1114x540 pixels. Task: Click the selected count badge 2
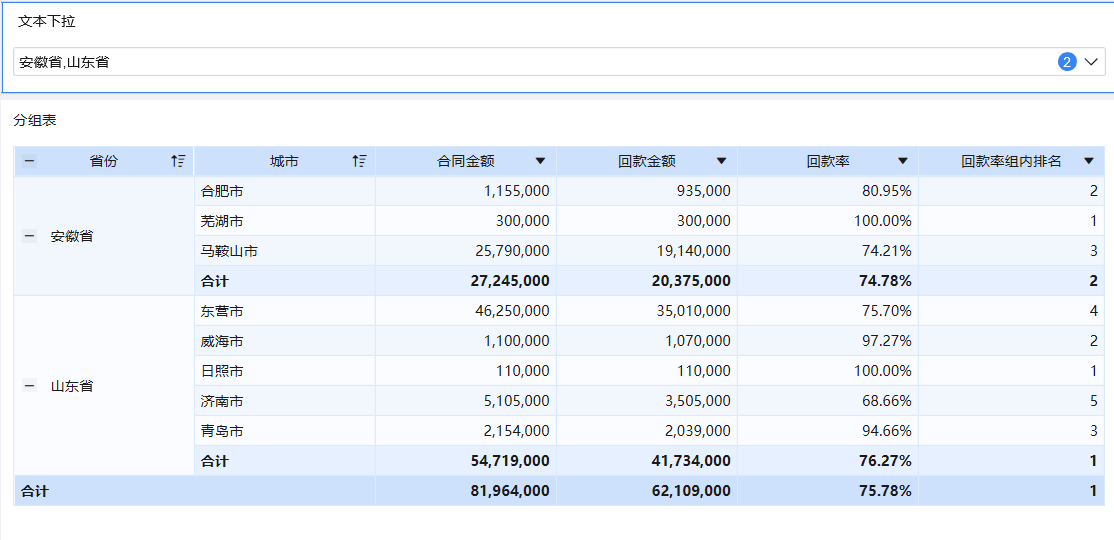click(1067, 62)
